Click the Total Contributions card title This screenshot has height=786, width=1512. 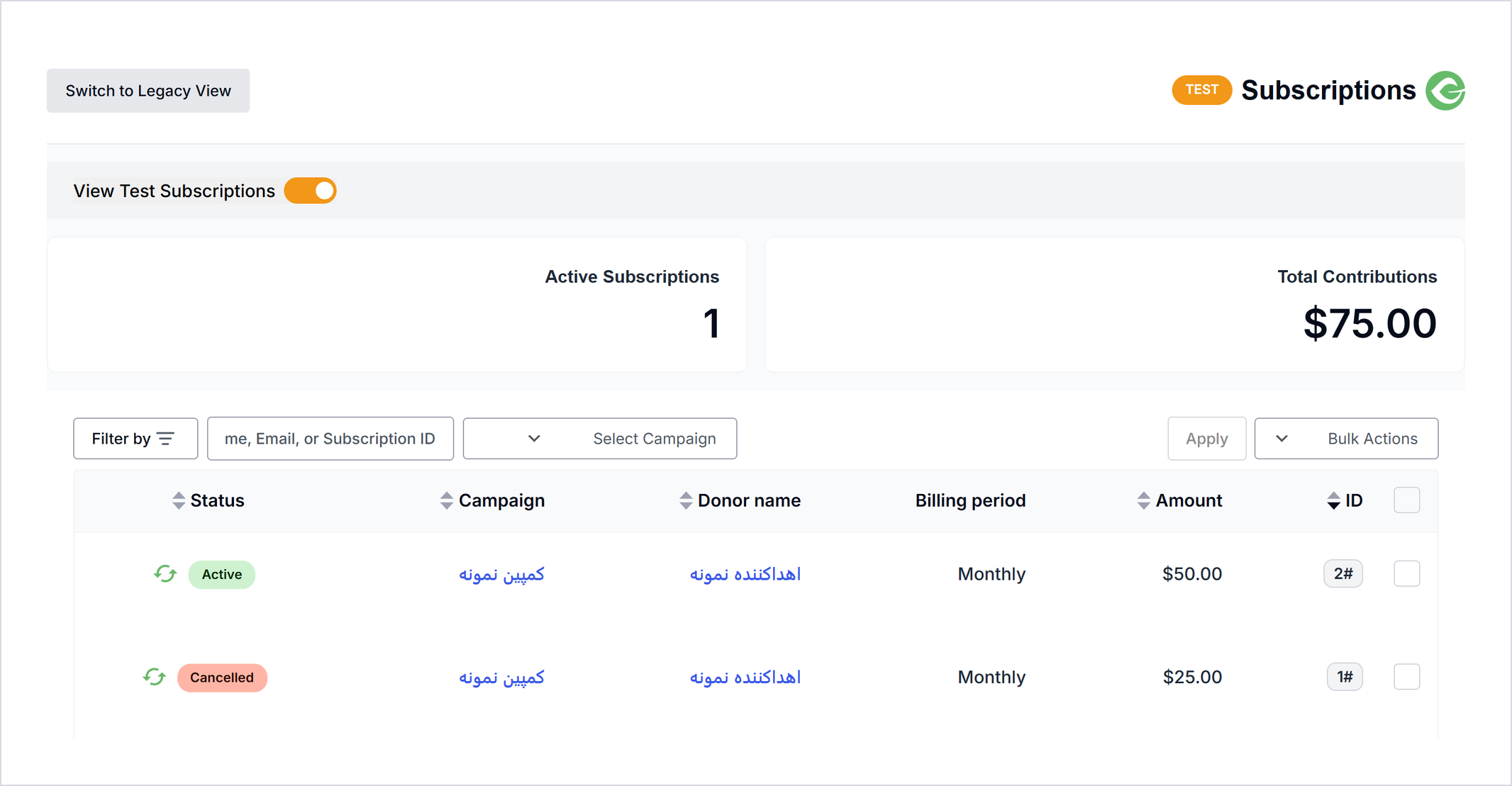click(x=1357, y=276)
